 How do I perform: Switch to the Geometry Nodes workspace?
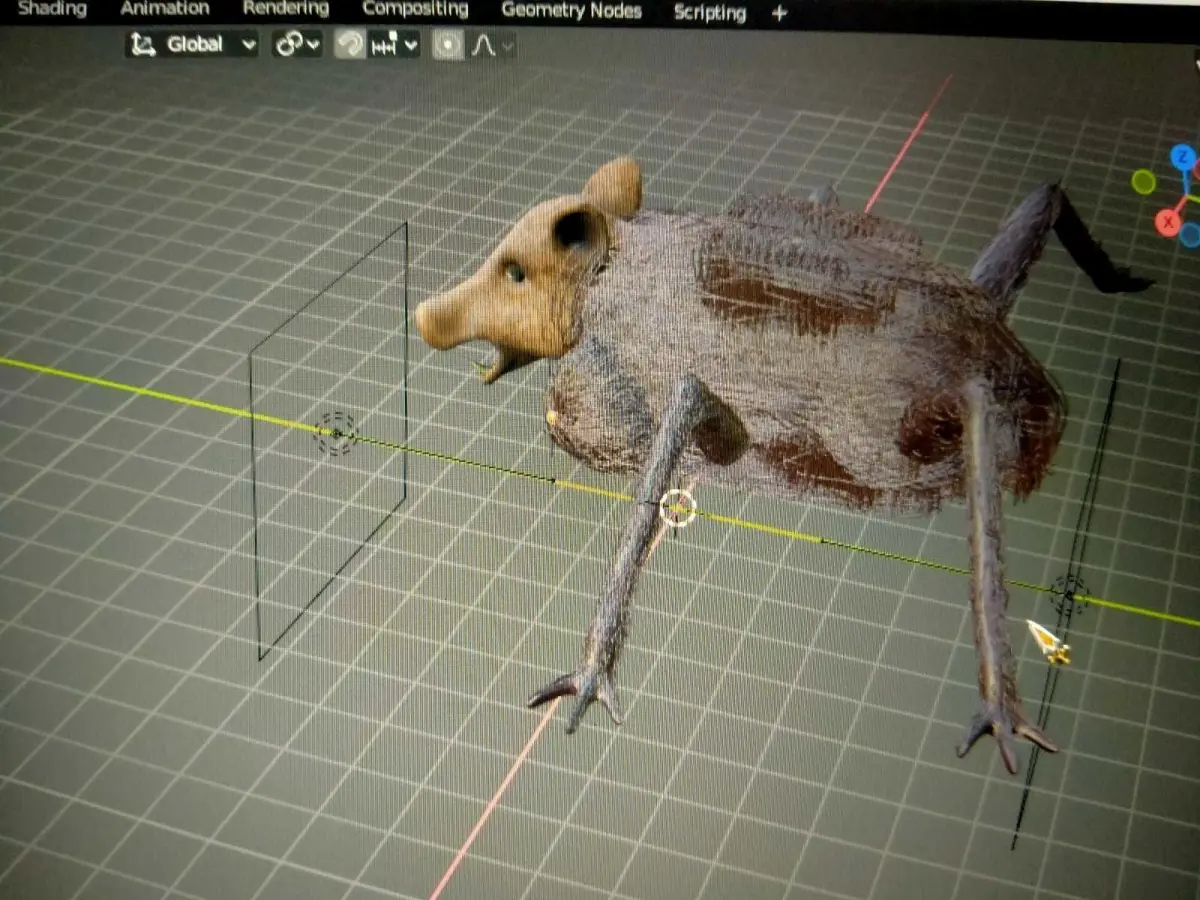571,12
